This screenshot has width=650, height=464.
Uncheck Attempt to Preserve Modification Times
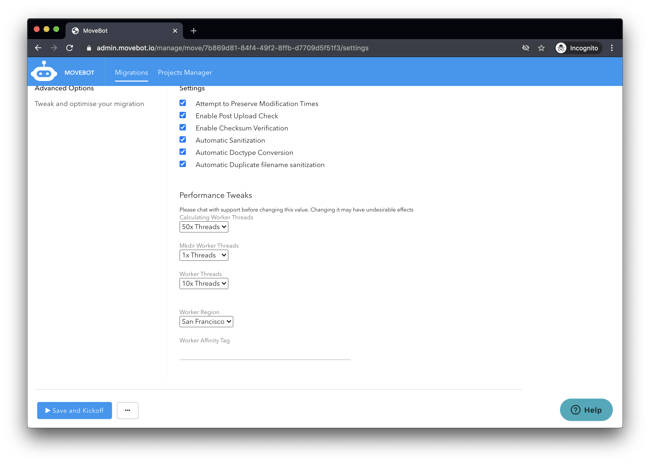point(183,103)
